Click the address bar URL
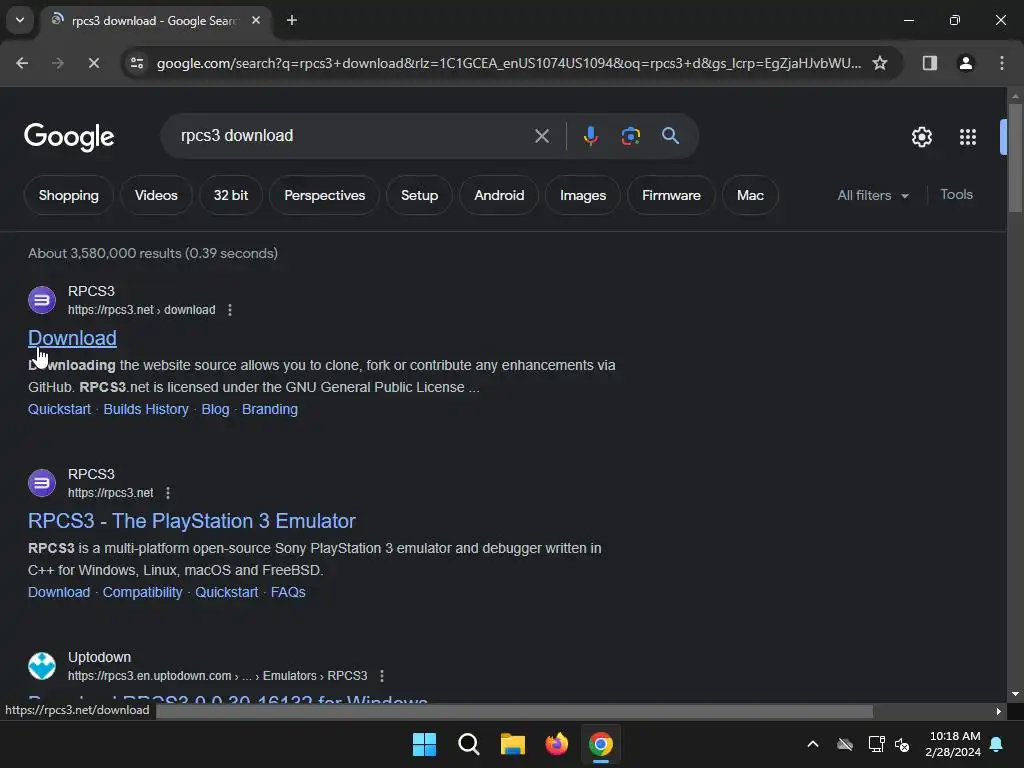The image size is (1024, 768). (509, 63)
